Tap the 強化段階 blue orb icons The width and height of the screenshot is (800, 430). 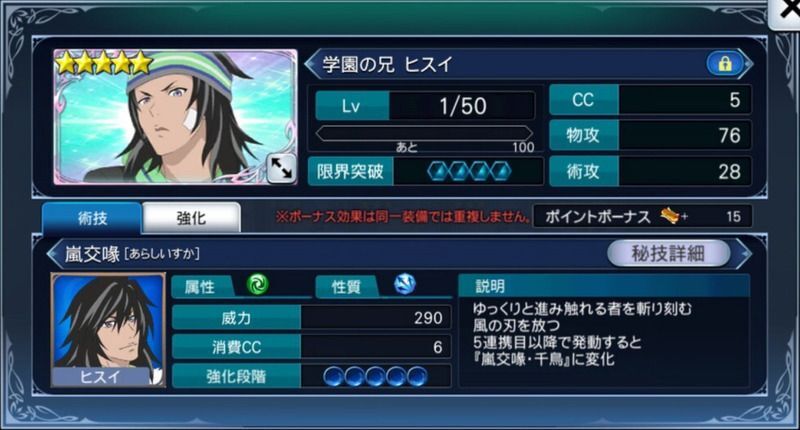(375, 376)
